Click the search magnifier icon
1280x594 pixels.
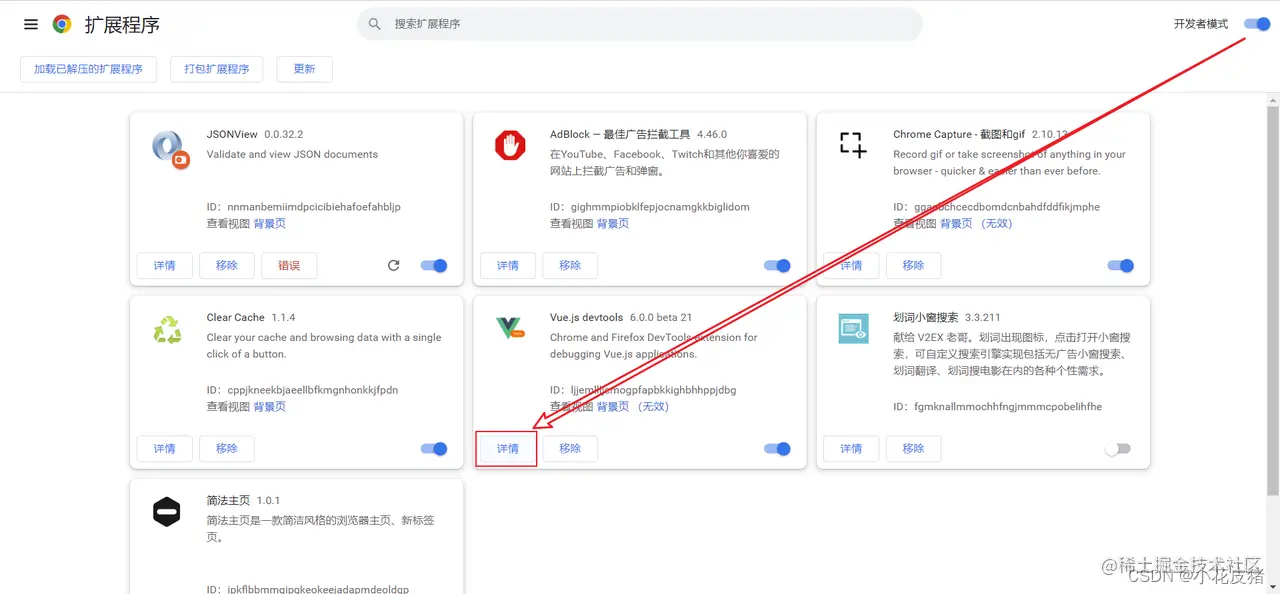374,23
